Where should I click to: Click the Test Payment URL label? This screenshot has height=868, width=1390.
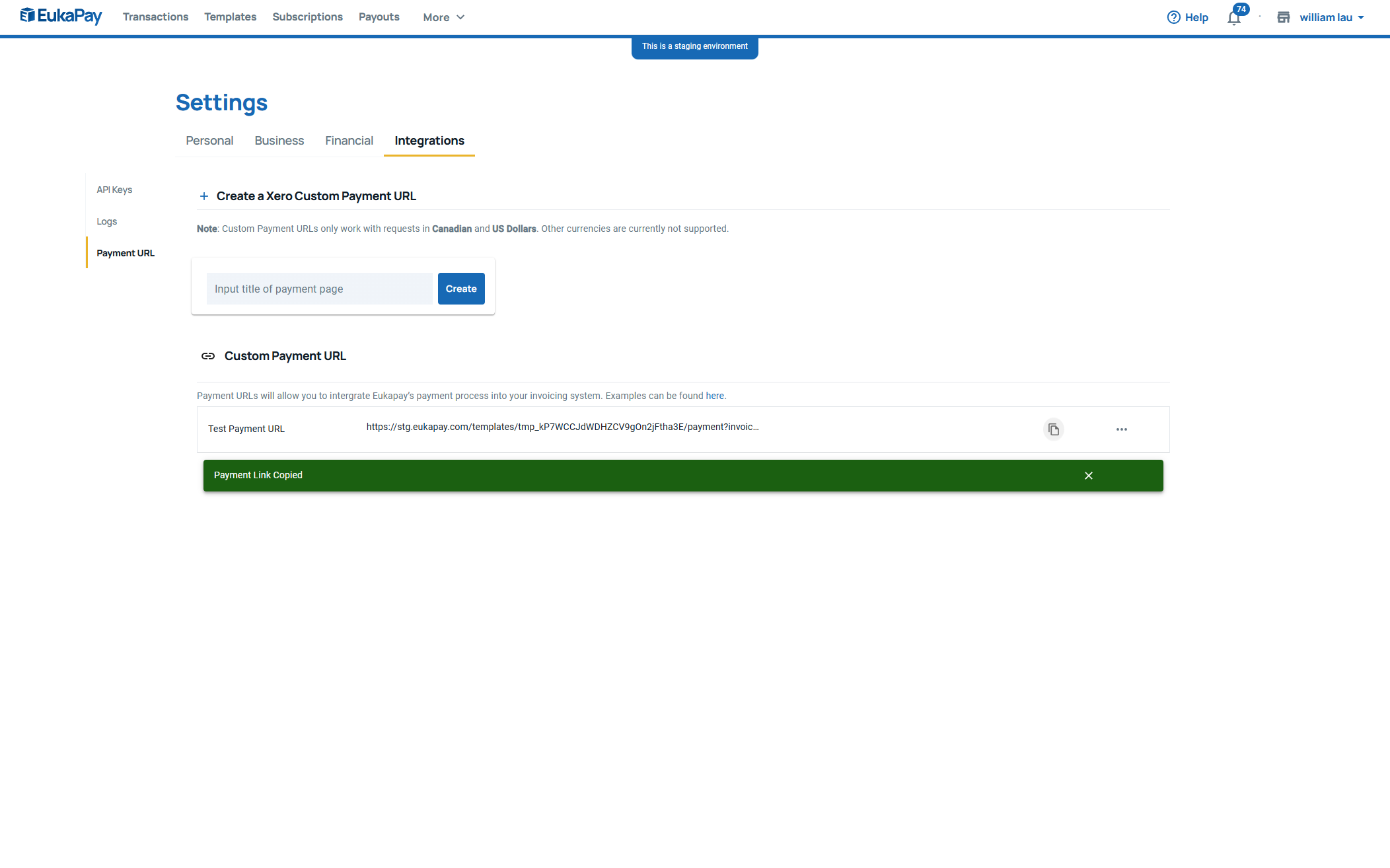tap(246, 429)
